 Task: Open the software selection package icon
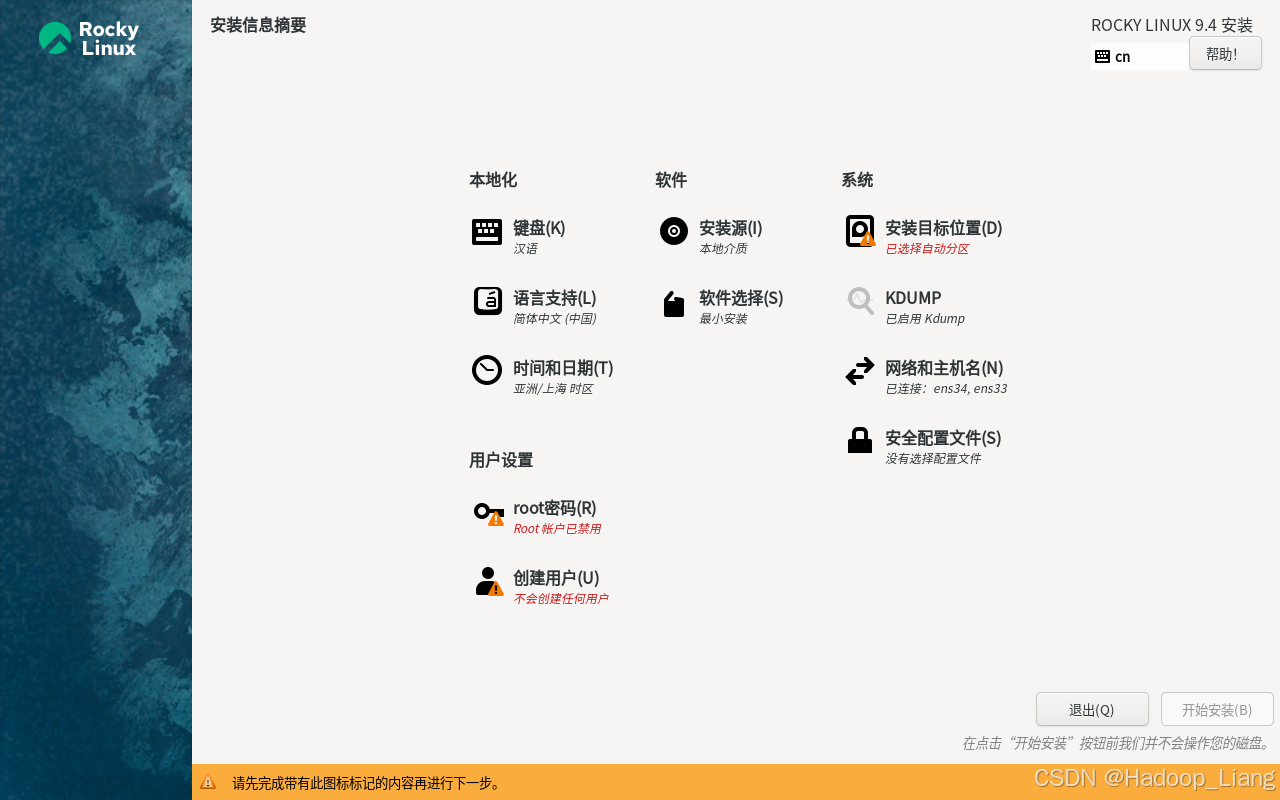[674, 304]
